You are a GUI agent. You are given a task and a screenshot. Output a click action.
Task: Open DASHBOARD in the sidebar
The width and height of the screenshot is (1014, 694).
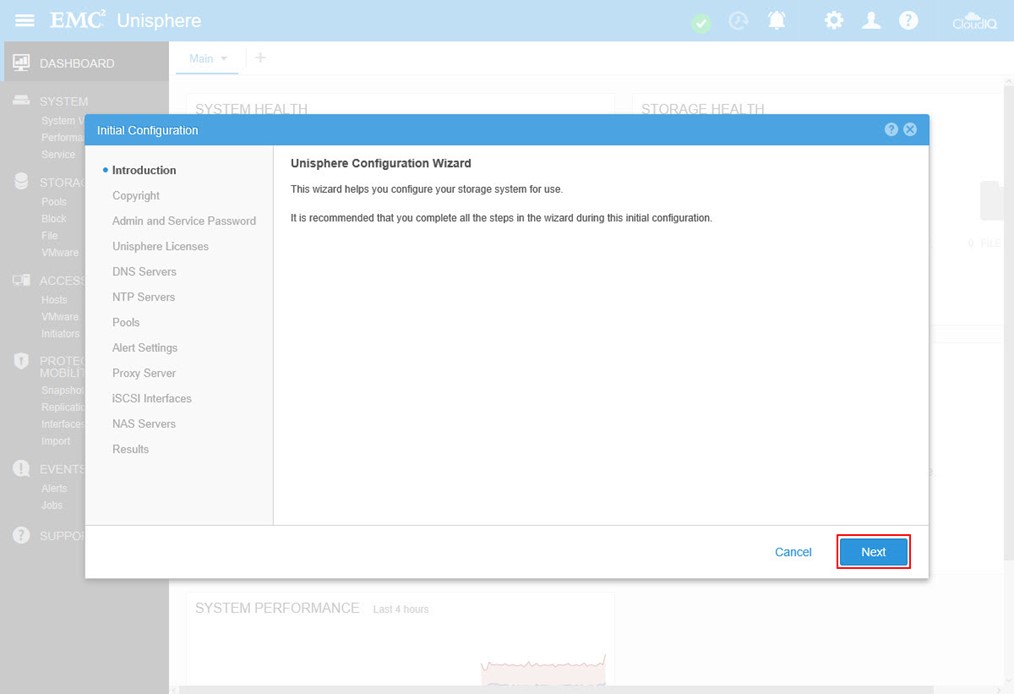click(77, 63)
